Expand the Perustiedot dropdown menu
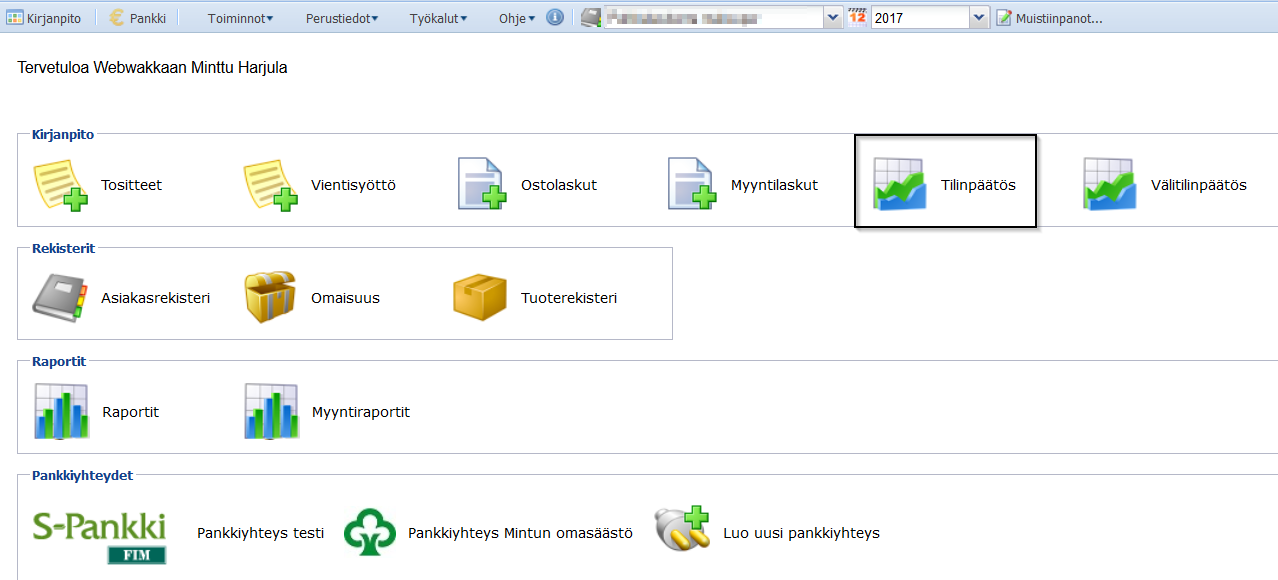This screenshot has width=1278, height=580. coord(342,18)
